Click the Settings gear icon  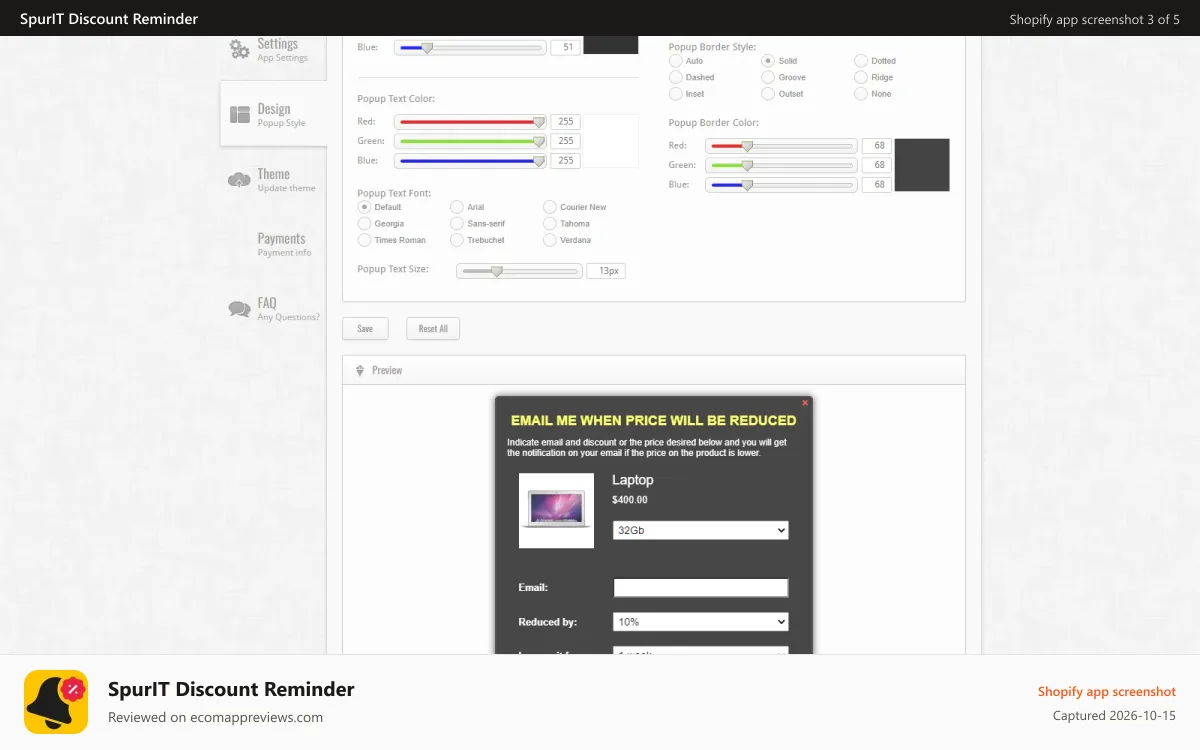pyautogui.click(x=239, y=49)
